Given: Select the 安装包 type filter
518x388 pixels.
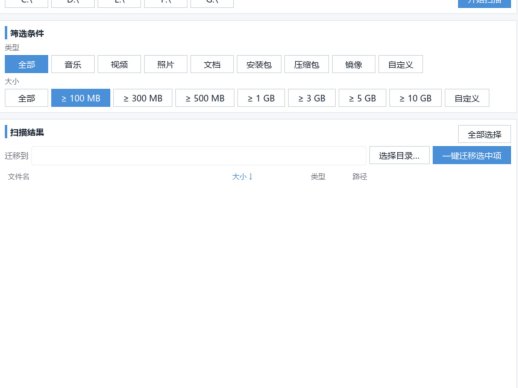Looking at the screenshot, I should coord(259,64).
